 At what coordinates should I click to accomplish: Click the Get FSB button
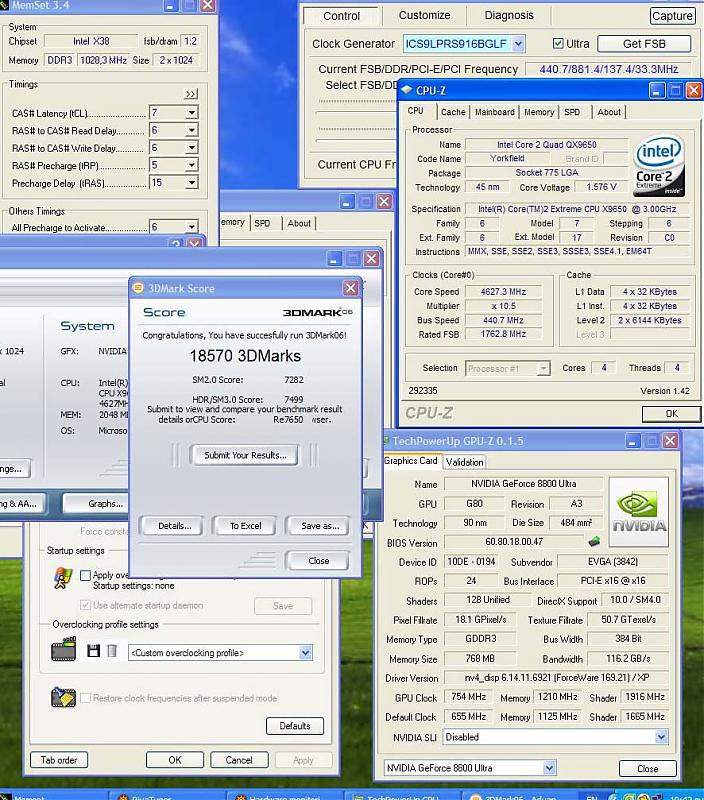[x=644, y=44]
